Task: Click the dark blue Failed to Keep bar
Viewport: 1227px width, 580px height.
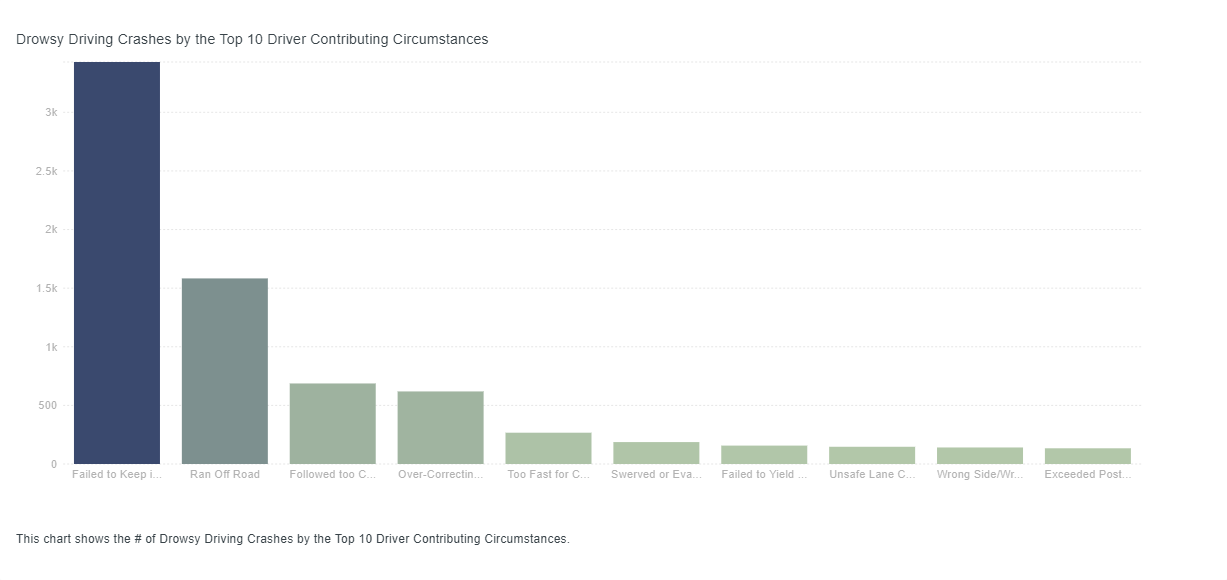Action: [x=117, y=263]
